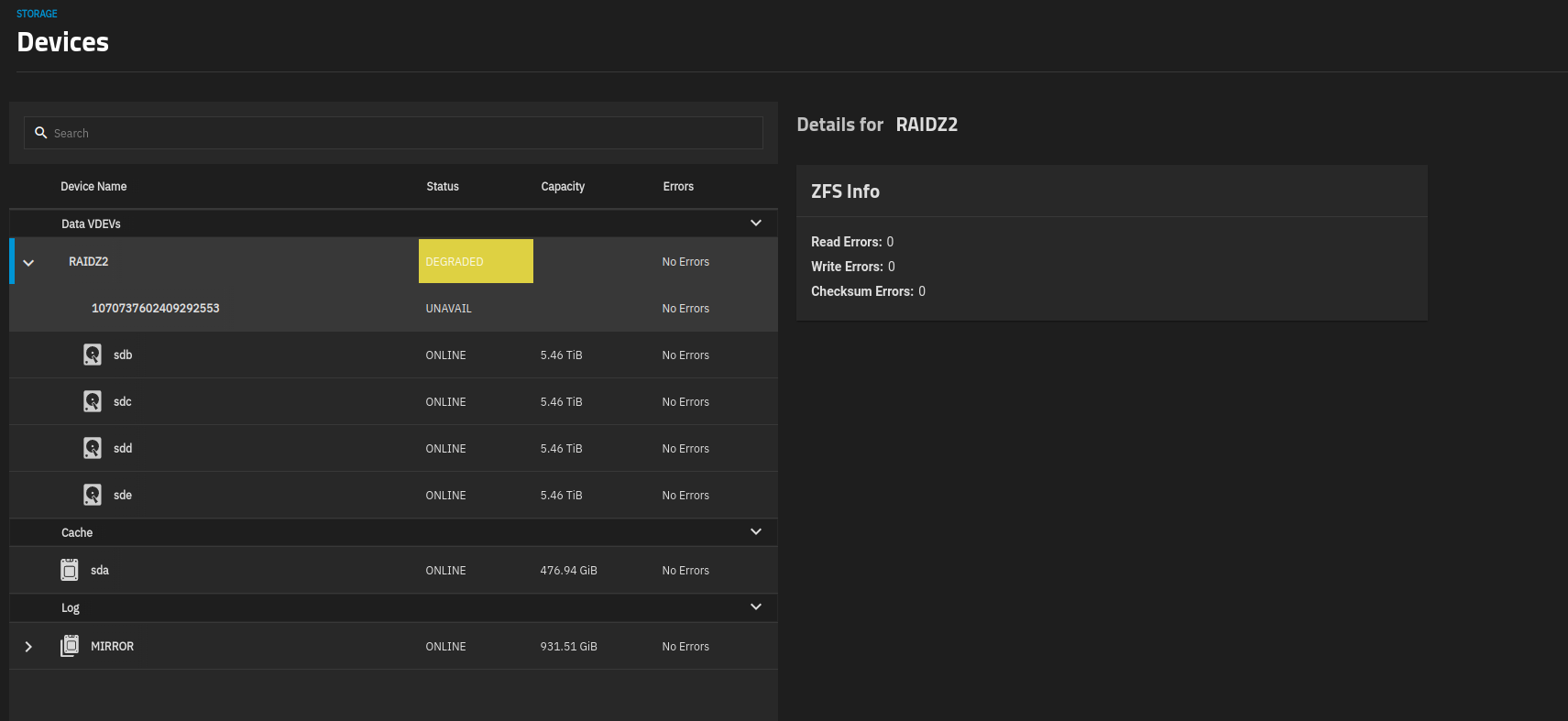Select the sdd disk row
The height and width of the screenshot is (721, 1568).
coord(394,448)
